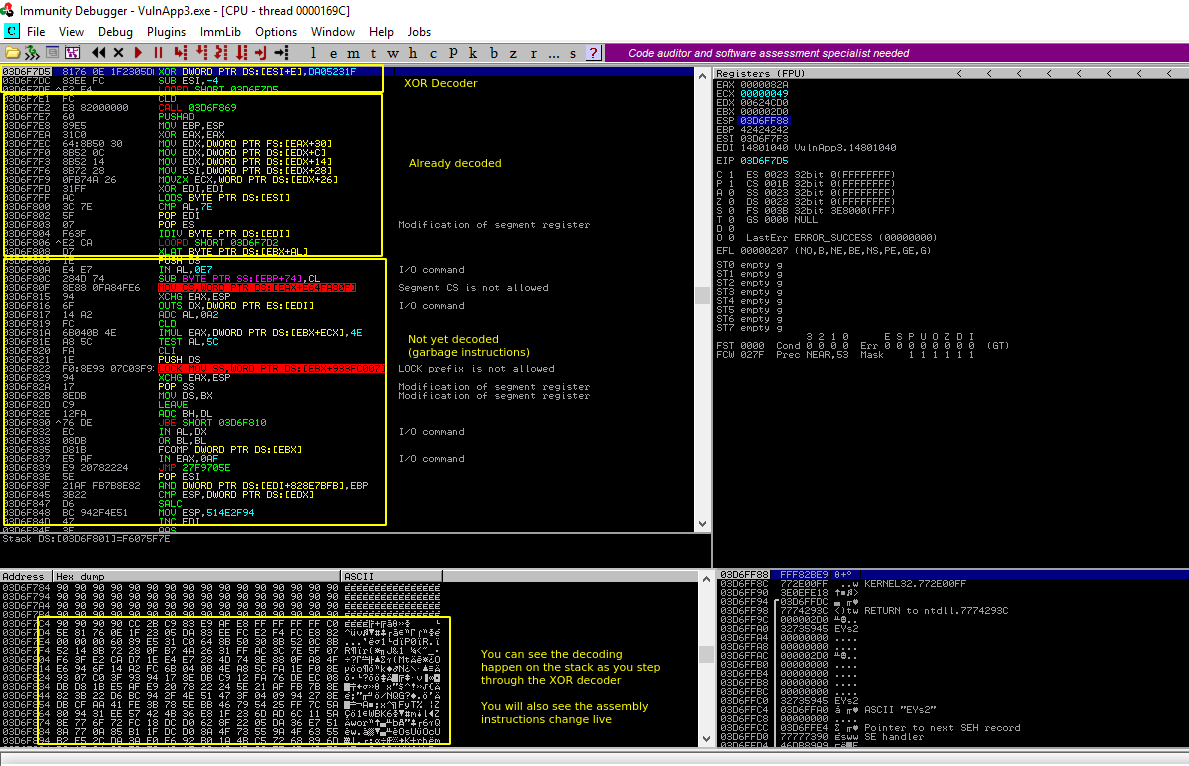The width and height of the screenshot is (1189, 766).
Task: Select the 'KERNEL32.772E00FF' stack entry
Action: point(953,584)
